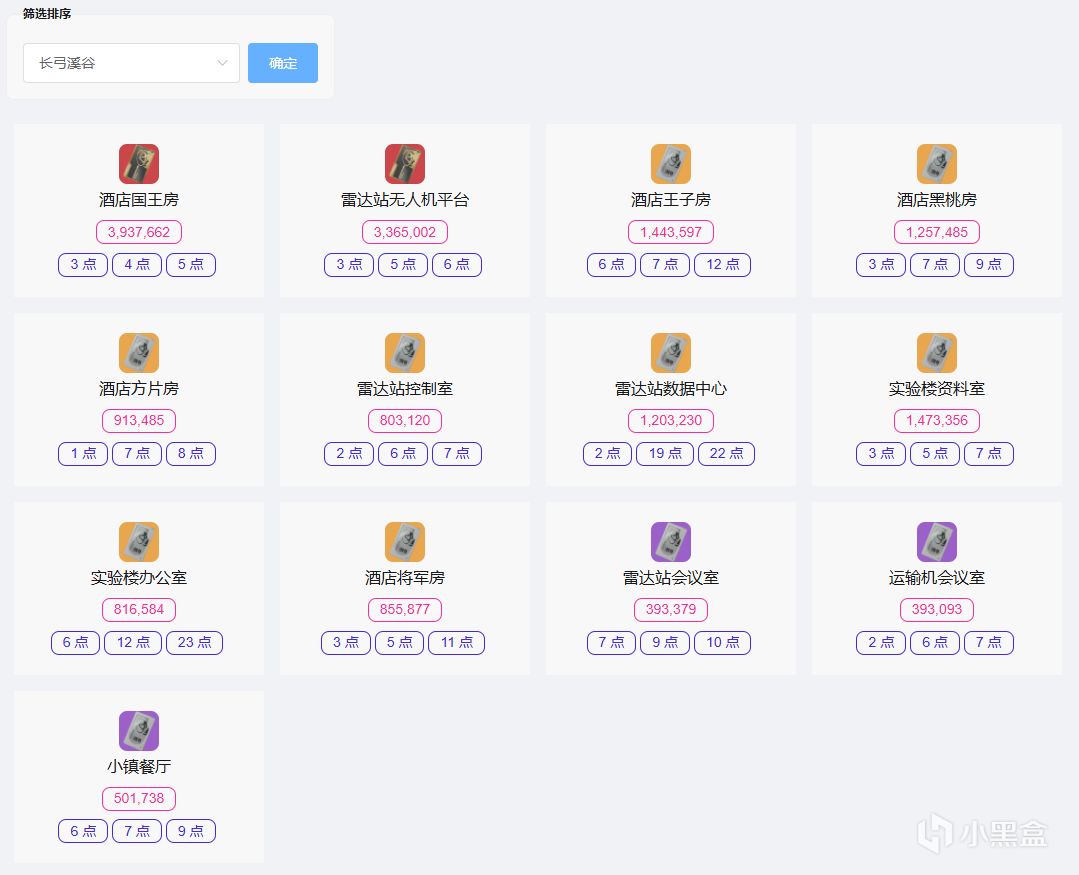The image size is (1079, 875).
Task: Click the 12 点 tag under 酒店王子房
Action: point(723,265)
